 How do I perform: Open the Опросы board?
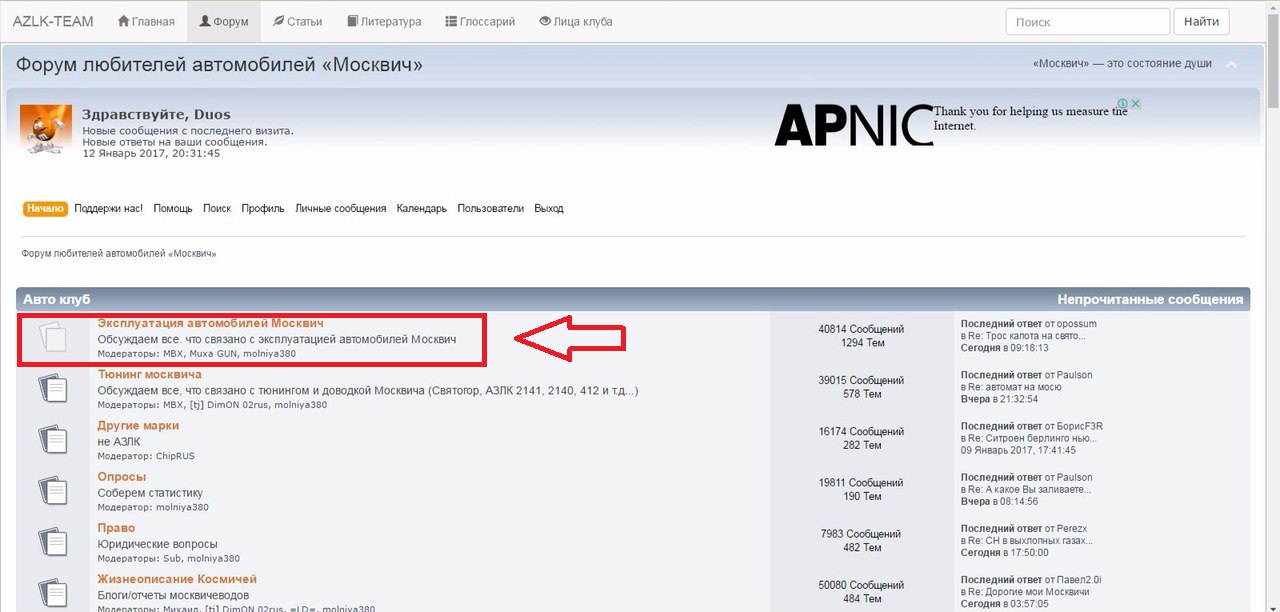click(x=122, y=477)
